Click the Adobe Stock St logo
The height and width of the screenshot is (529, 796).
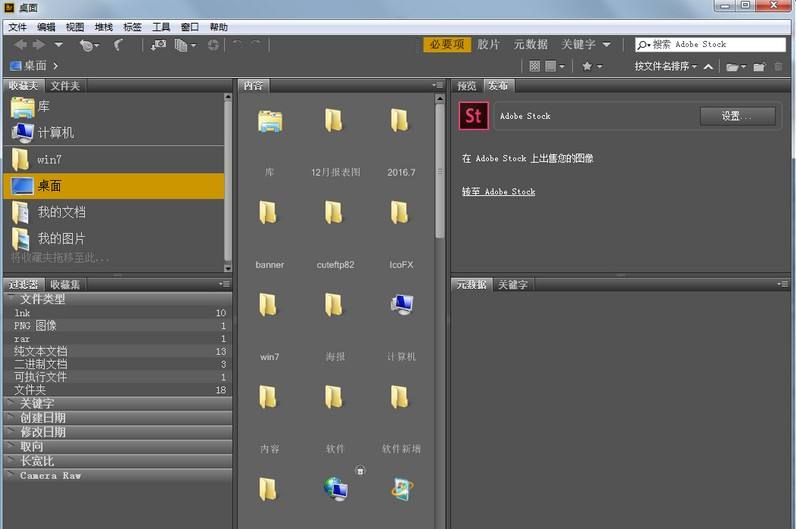[473, 116]
